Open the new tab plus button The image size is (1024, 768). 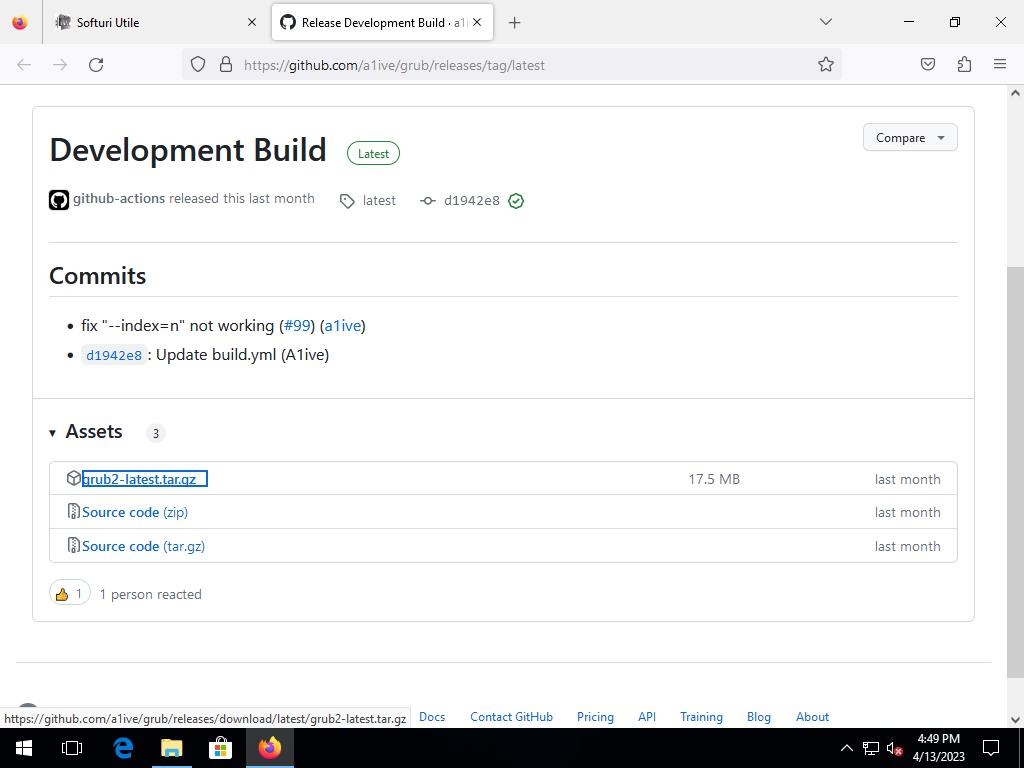click(x=514, y=22)
